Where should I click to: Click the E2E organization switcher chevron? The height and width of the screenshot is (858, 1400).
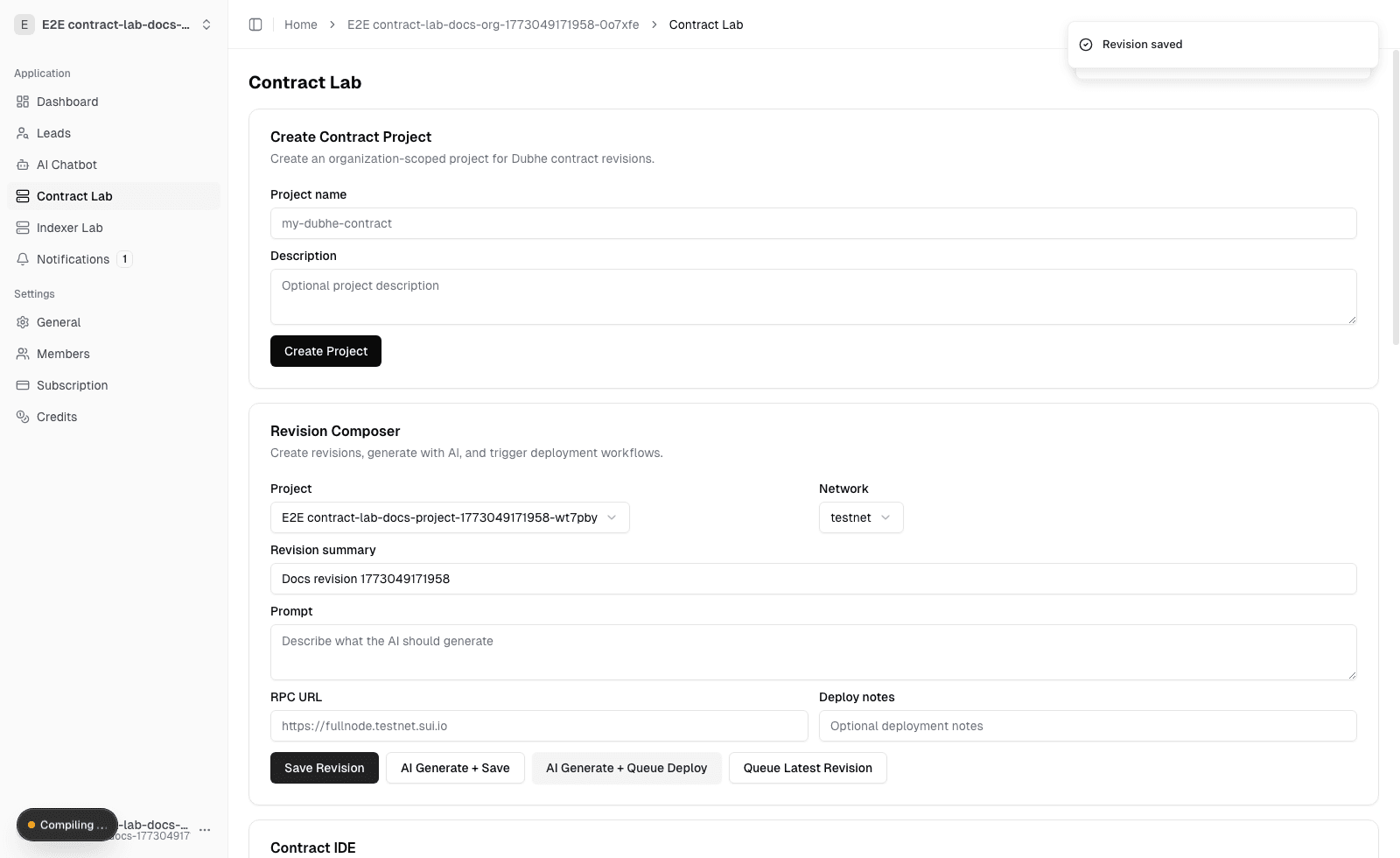(x=206, y=25)
